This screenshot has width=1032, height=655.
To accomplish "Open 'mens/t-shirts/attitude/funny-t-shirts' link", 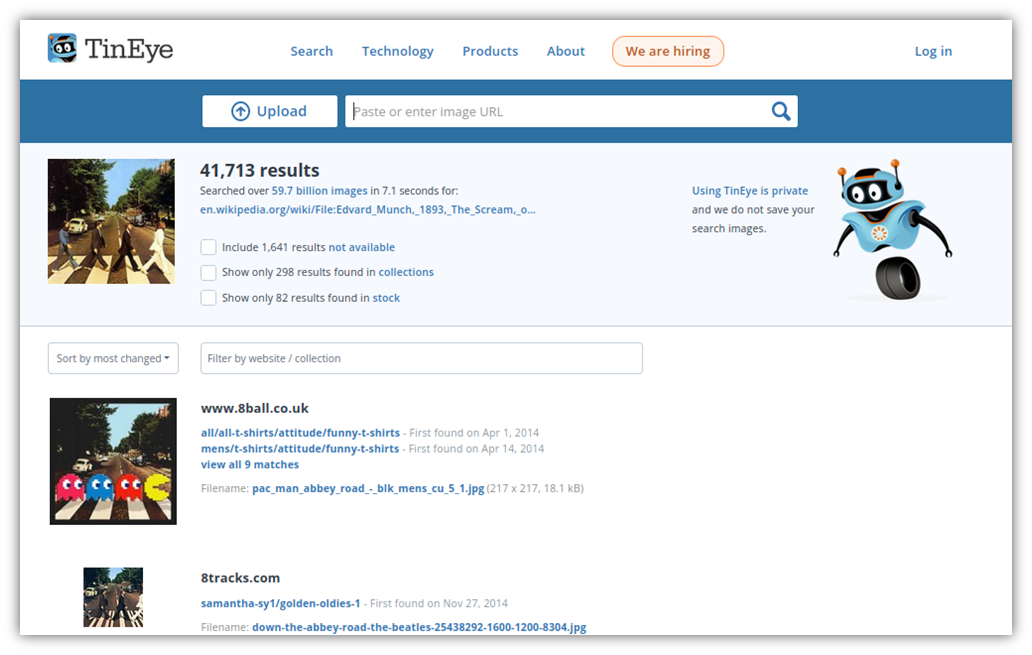I will click(299, 448).
